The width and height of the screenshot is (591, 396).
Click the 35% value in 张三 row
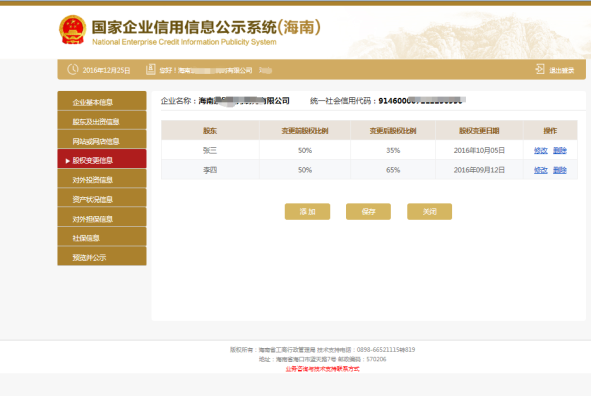[x=393, y=150]
